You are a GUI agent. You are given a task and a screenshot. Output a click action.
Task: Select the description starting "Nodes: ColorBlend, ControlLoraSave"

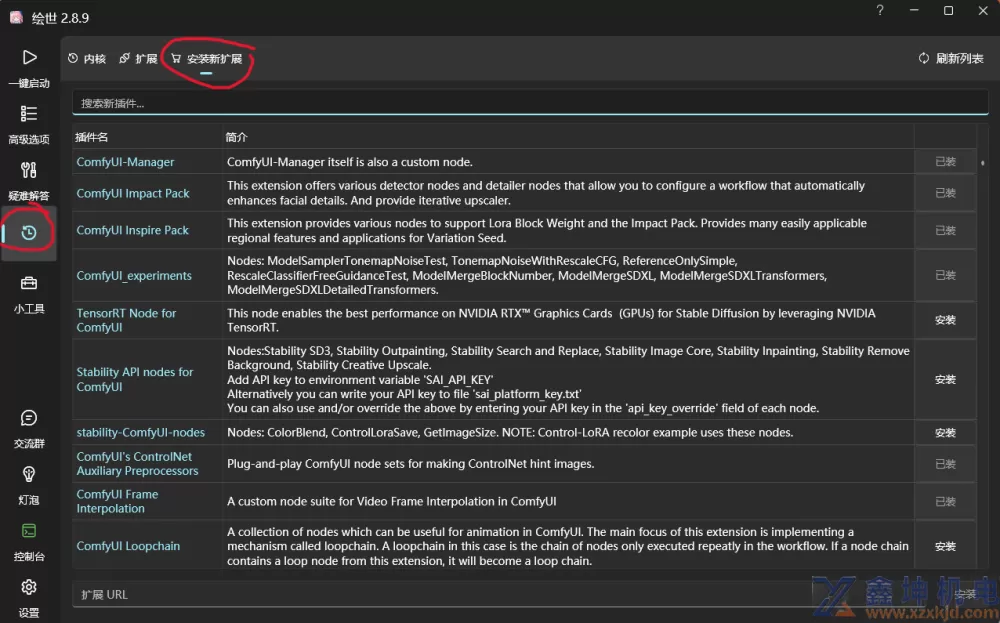click(x=510, y=432)
